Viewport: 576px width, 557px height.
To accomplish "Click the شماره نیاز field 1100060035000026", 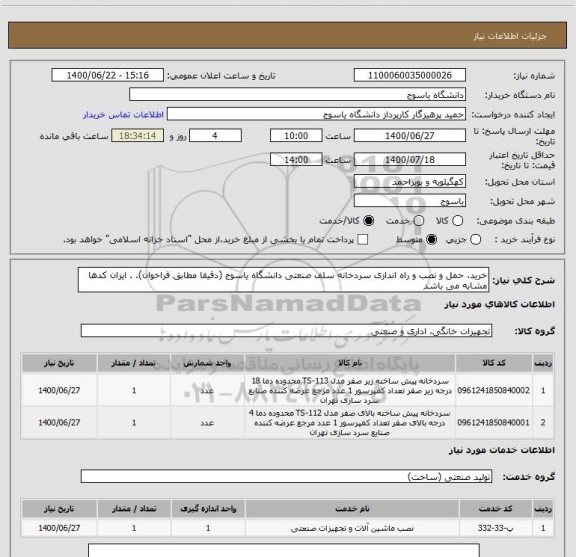I will click(x=410, y=75).
